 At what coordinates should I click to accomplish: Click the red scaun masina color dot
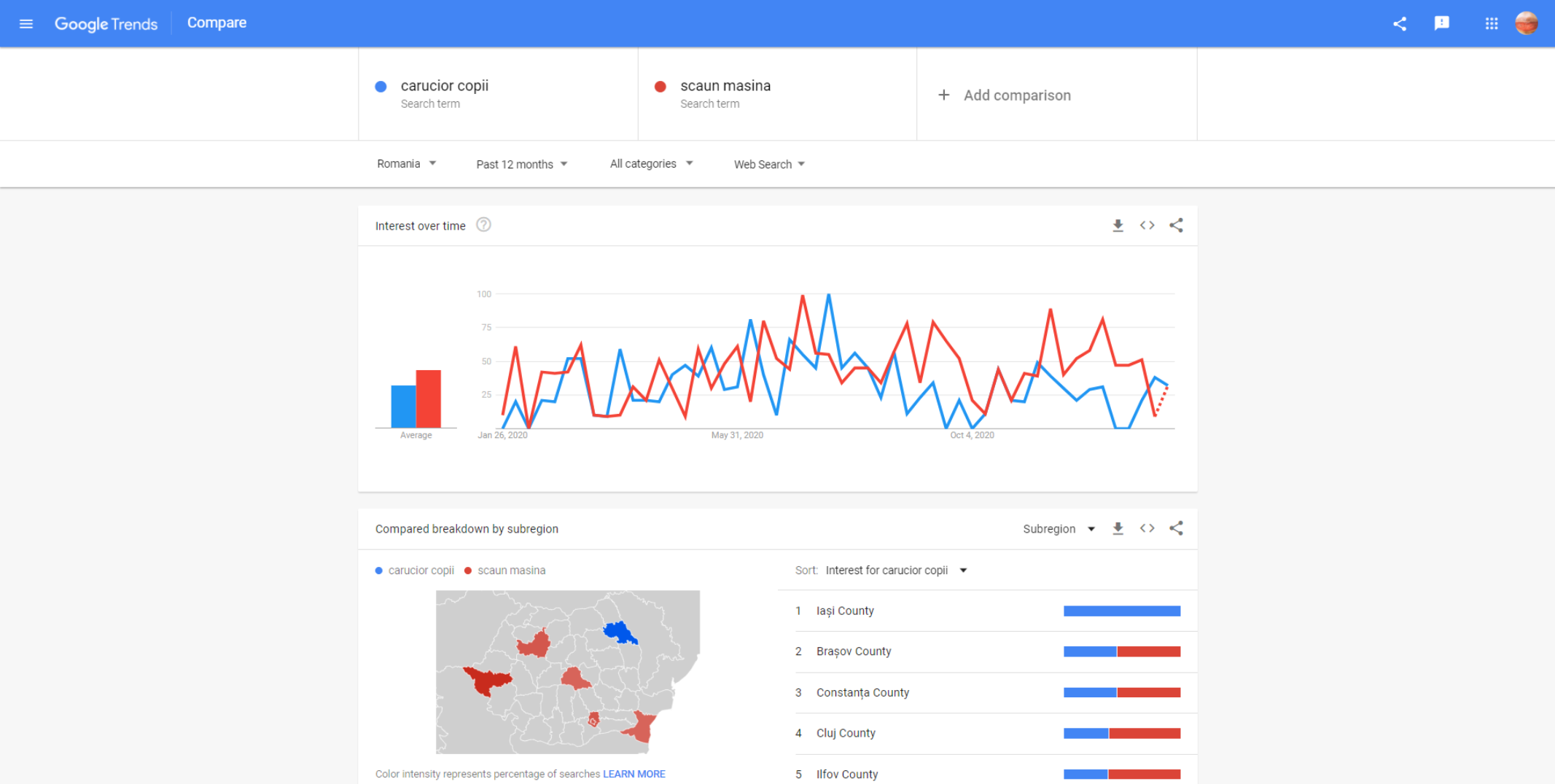660,87
